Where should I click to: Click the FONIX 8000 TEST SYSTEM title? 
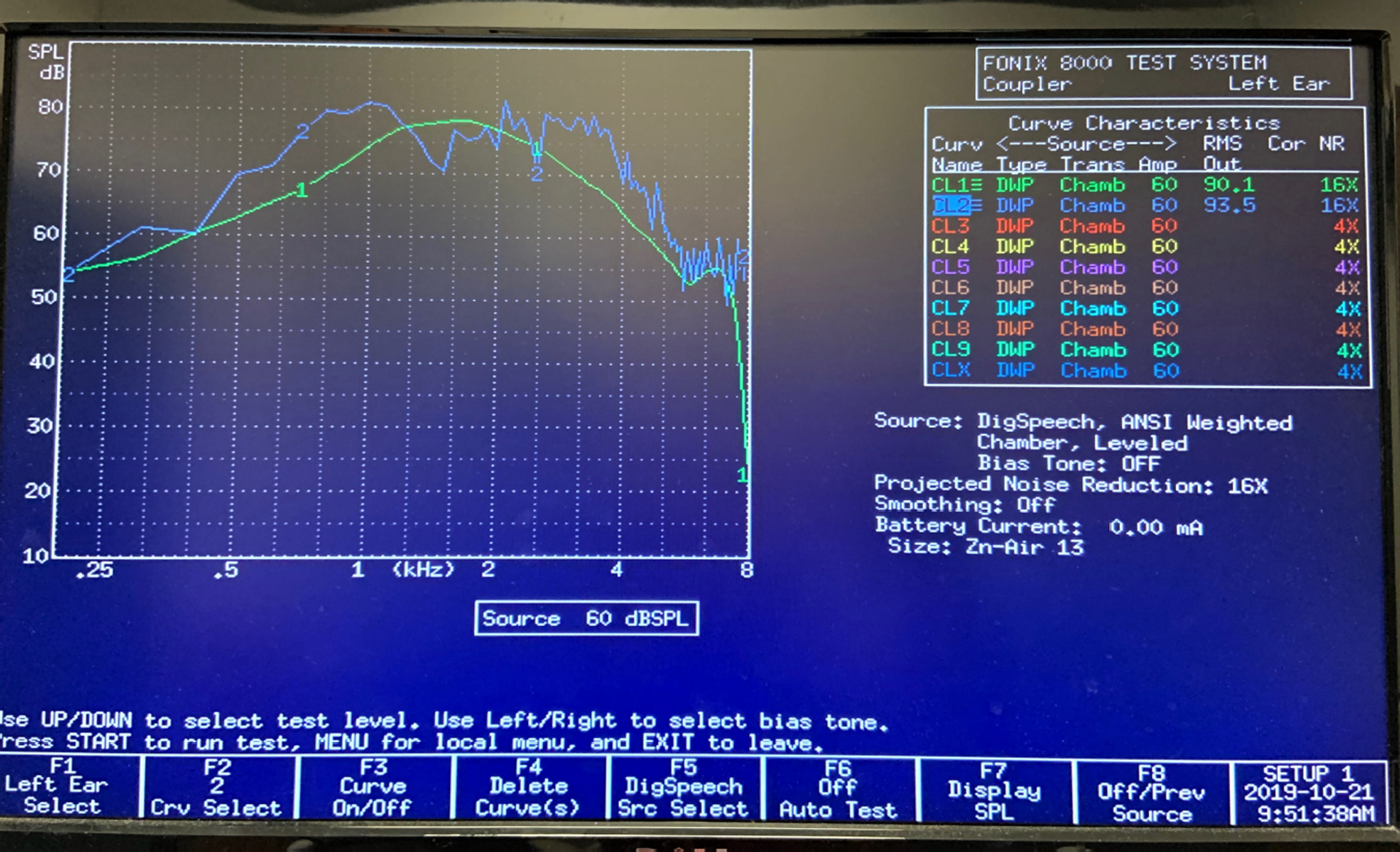1125,63
